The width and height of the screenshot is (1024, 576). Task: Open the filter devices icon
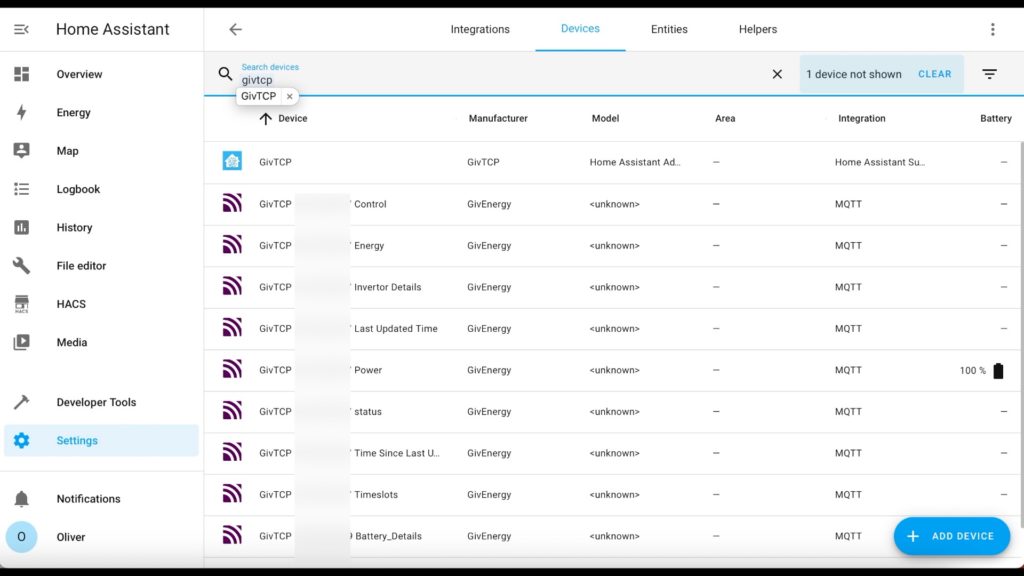[989, 74]
